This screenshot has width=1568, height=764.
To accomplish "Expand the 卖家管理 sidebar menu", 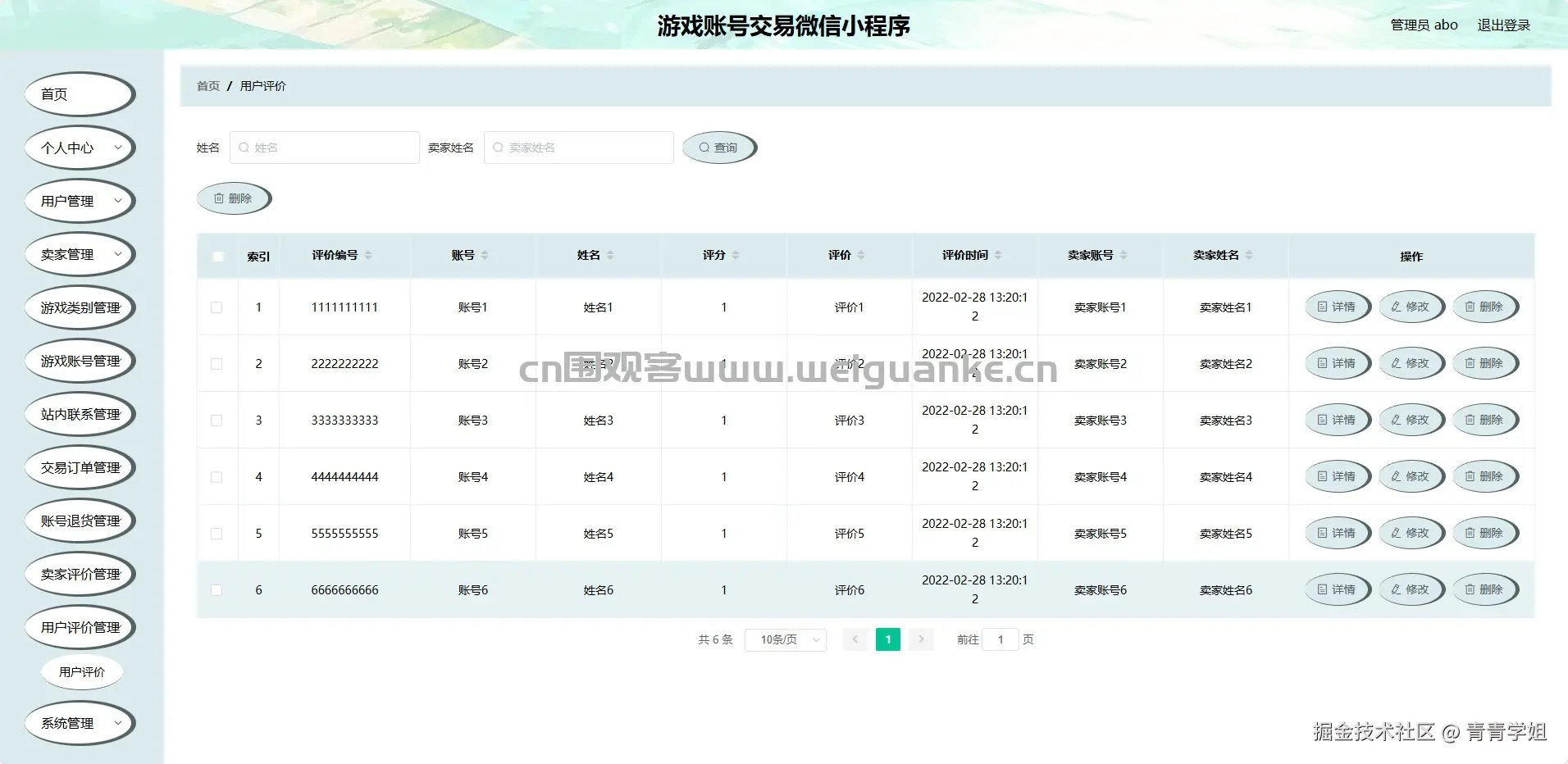I will click(x=80, y=254).
